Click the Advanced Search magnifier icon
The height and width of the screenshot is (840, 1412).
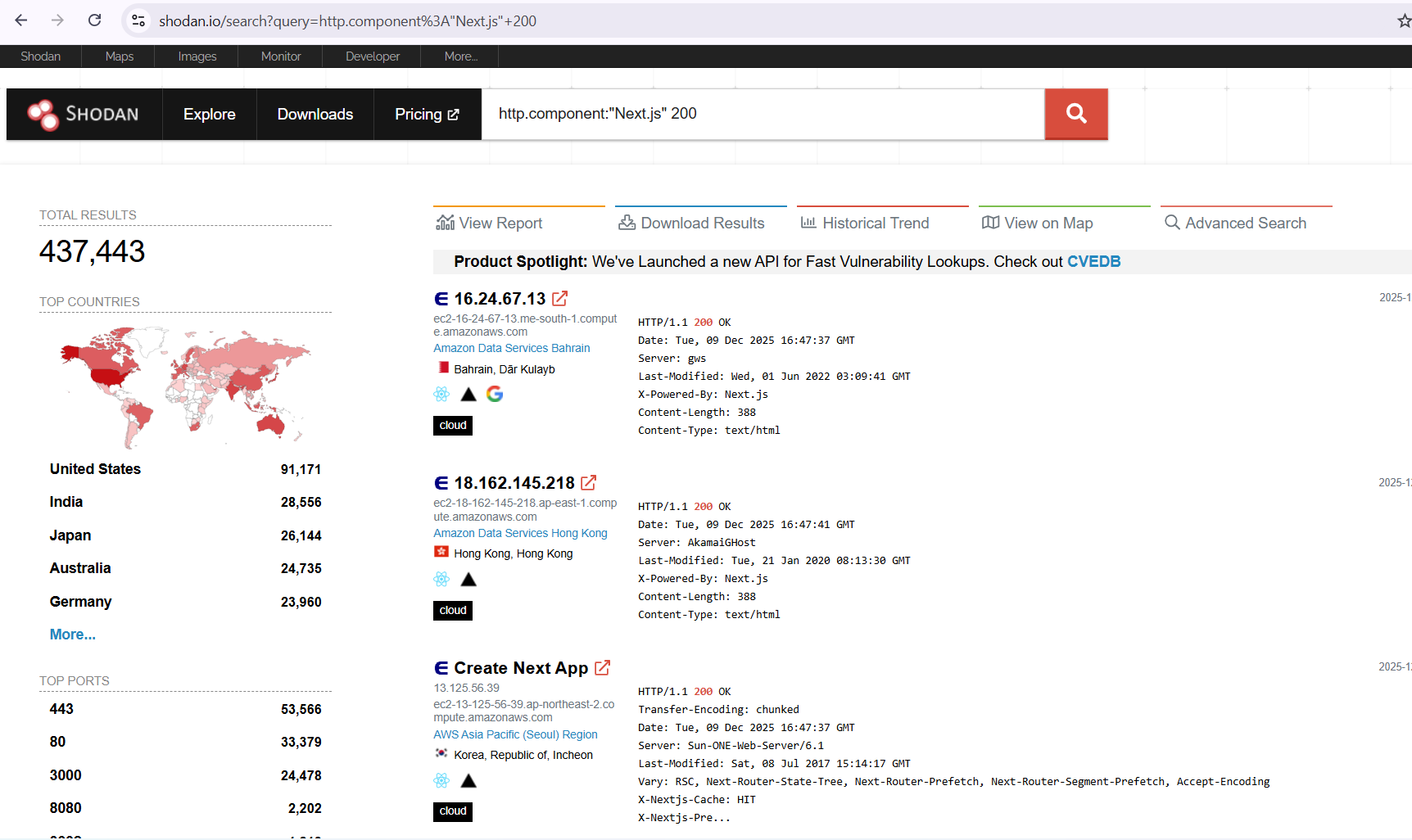pyautogui.click(x=1172, y=223)
